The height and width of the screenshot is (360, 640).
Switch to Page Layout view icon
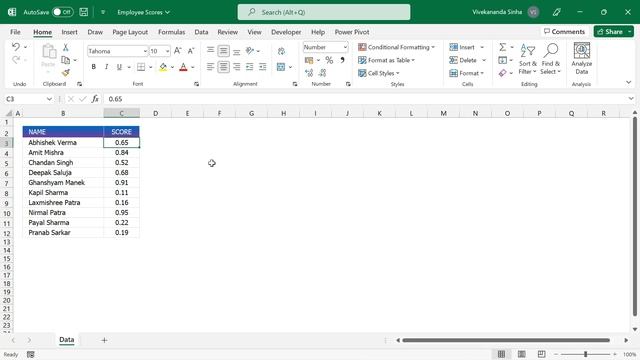point(522,354)
